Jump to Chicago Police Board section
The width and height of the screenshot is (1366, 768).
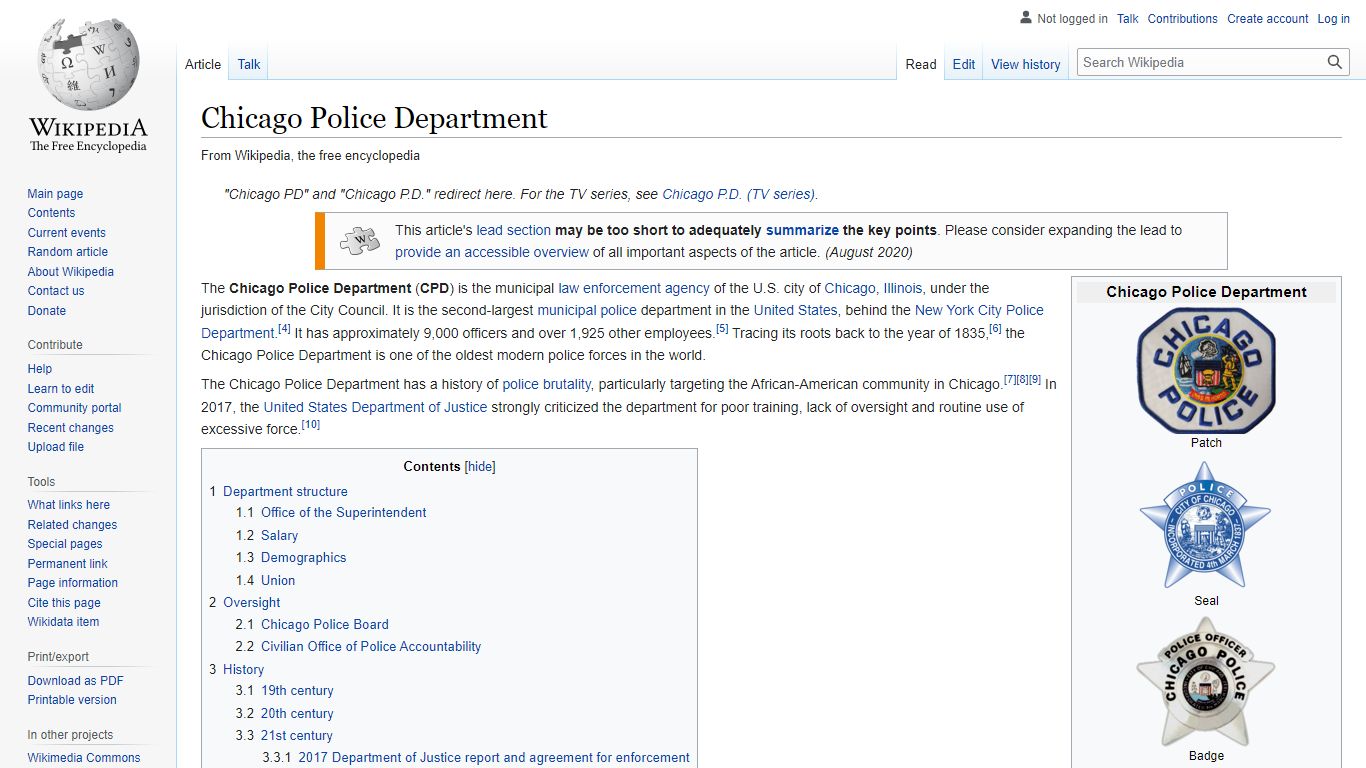324,625
